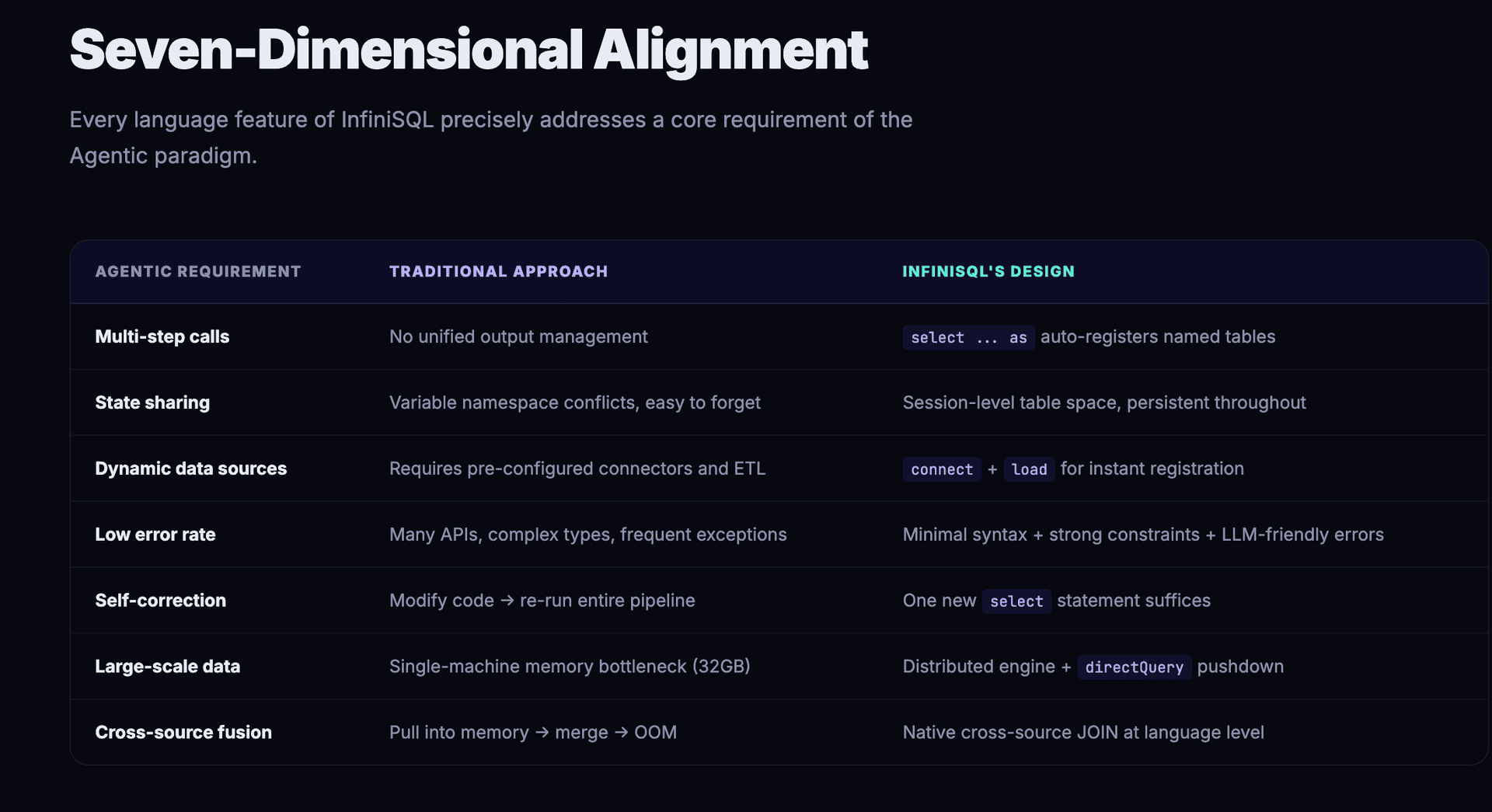This screenshot has width=1492, height=812.
Task: Select the TRADITIONAL APPROACH column header
Action: coord(499,271)
